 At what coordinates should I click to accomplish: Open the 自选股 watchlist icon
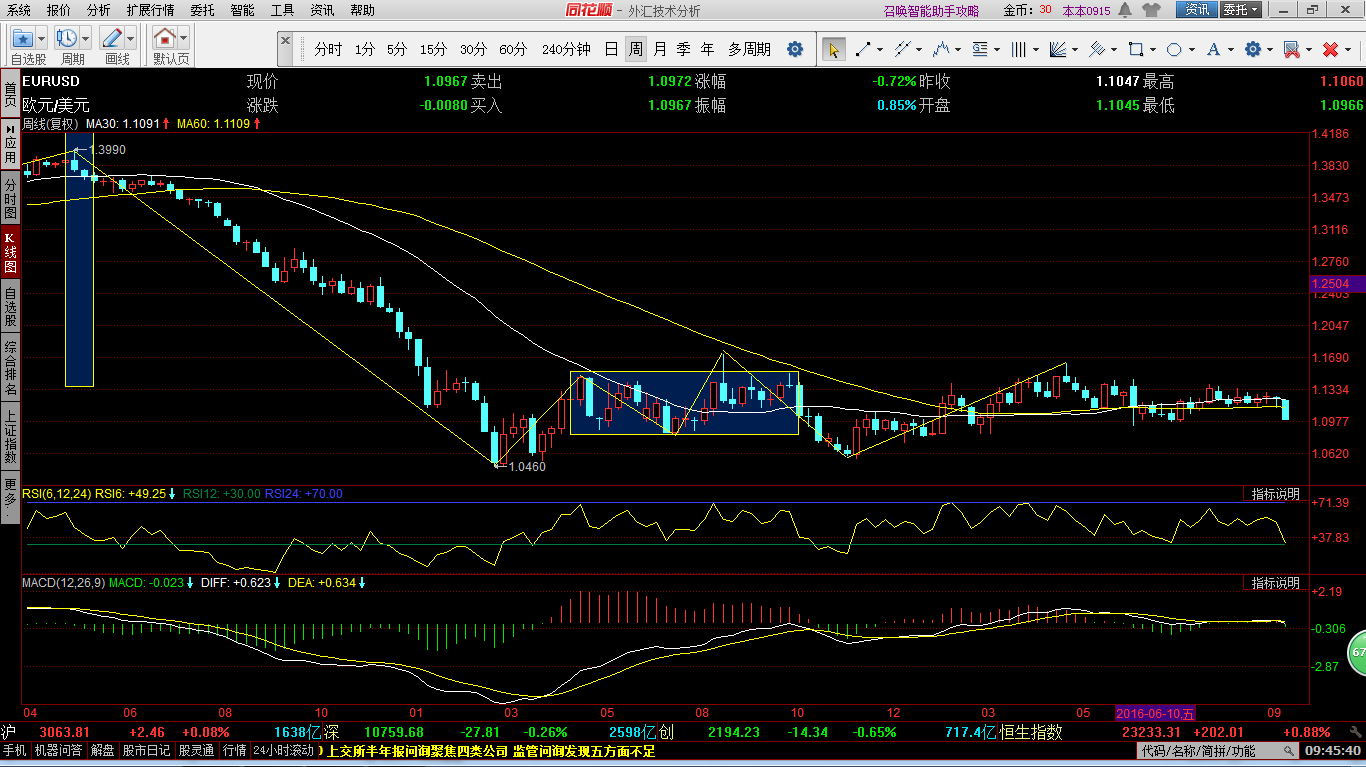pyautogui.click(x=23, y=39)
